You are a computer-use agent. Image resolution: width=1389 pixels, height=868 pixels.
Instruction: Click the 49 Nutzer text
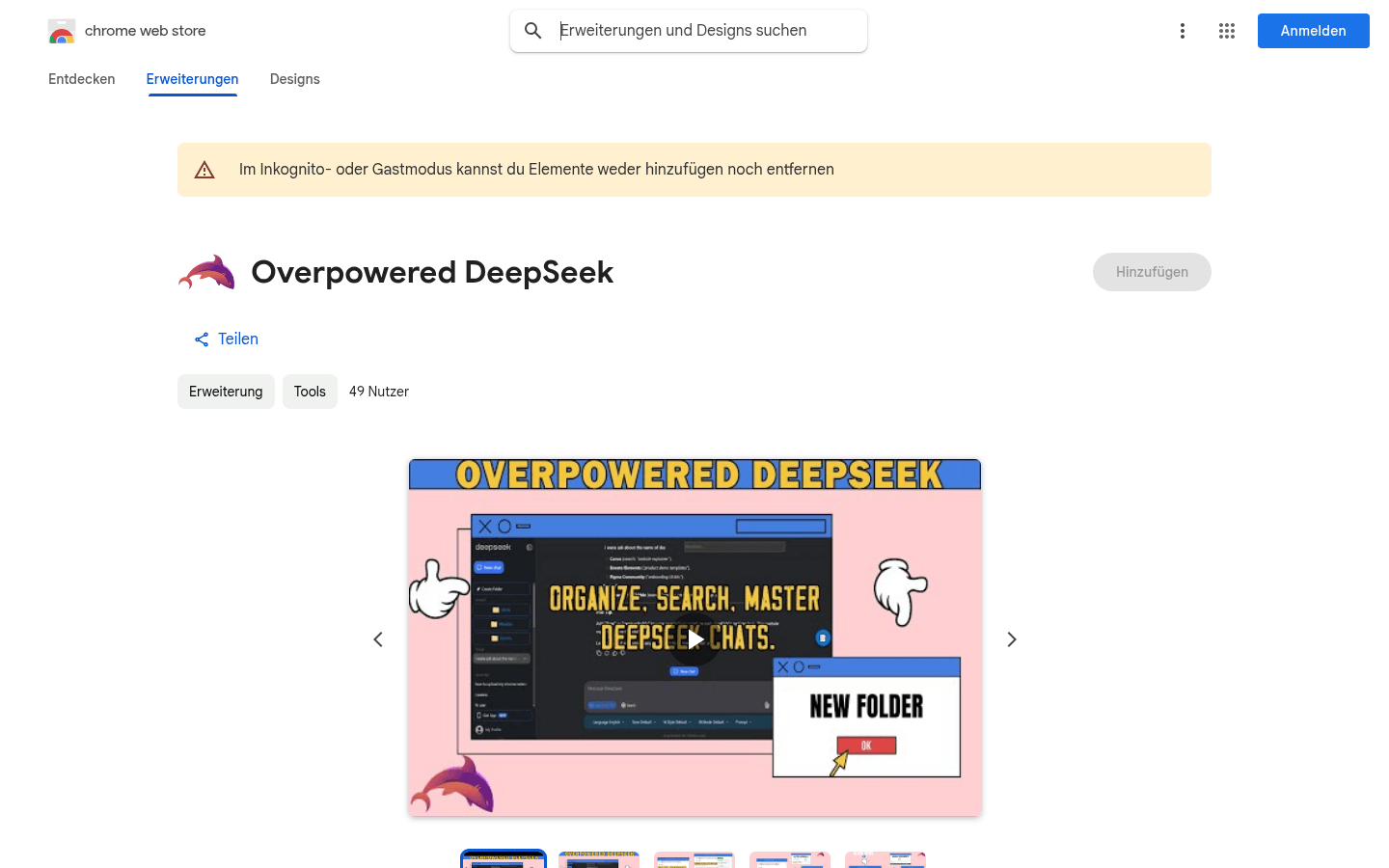coord(379,392)
